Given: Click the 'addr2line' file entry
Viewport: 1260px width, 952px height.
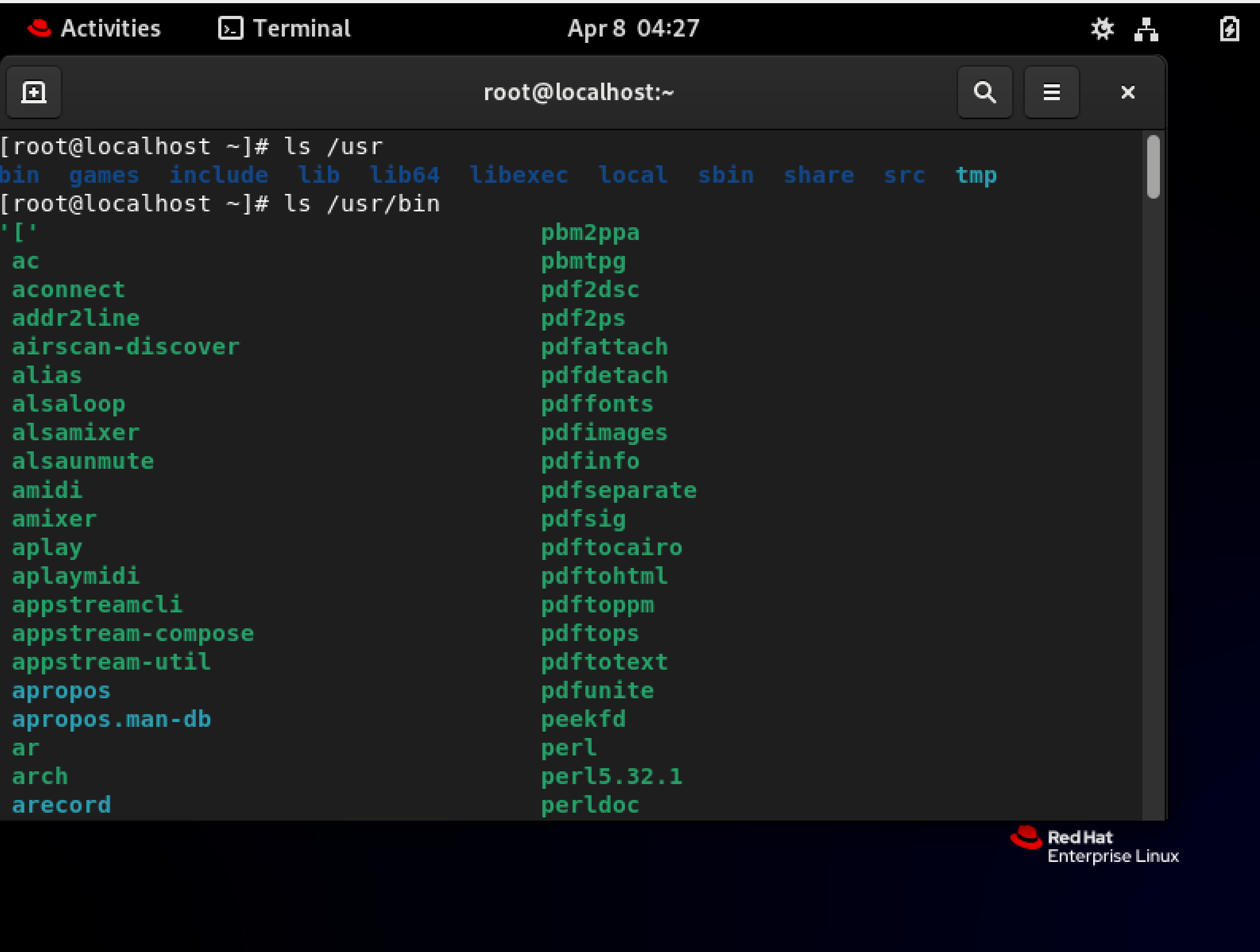Looking at the screenshot, I should (76, 318).
